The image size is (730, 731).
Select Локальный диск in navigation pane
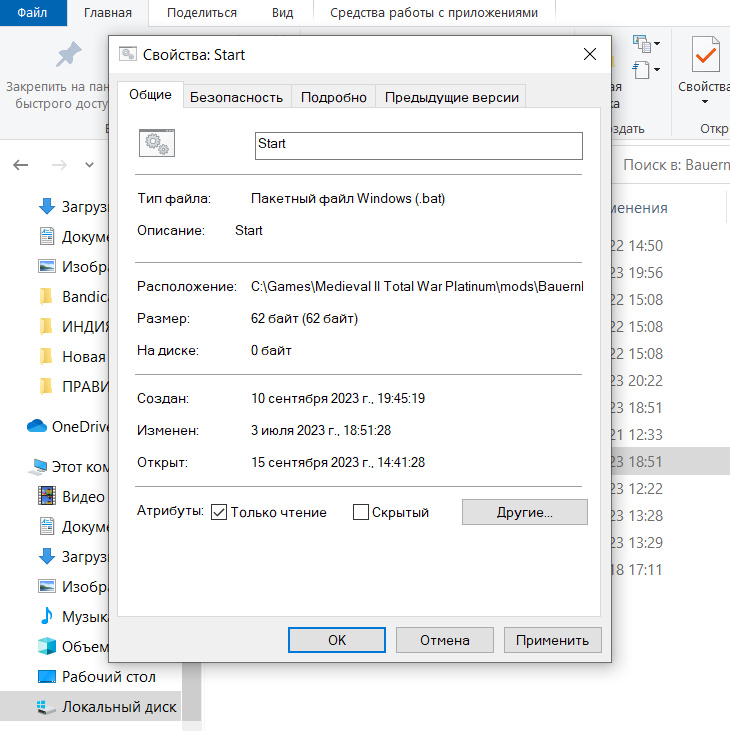[x=90, y=707]
